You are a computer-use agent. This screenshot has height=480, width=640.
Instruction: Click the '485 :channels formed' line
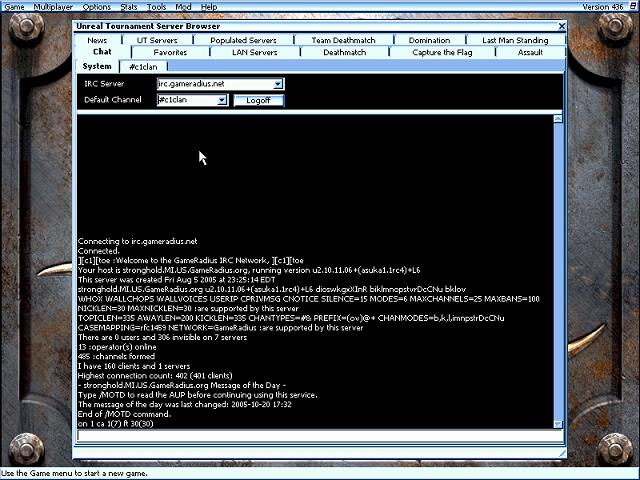click(x=116, y=356)
